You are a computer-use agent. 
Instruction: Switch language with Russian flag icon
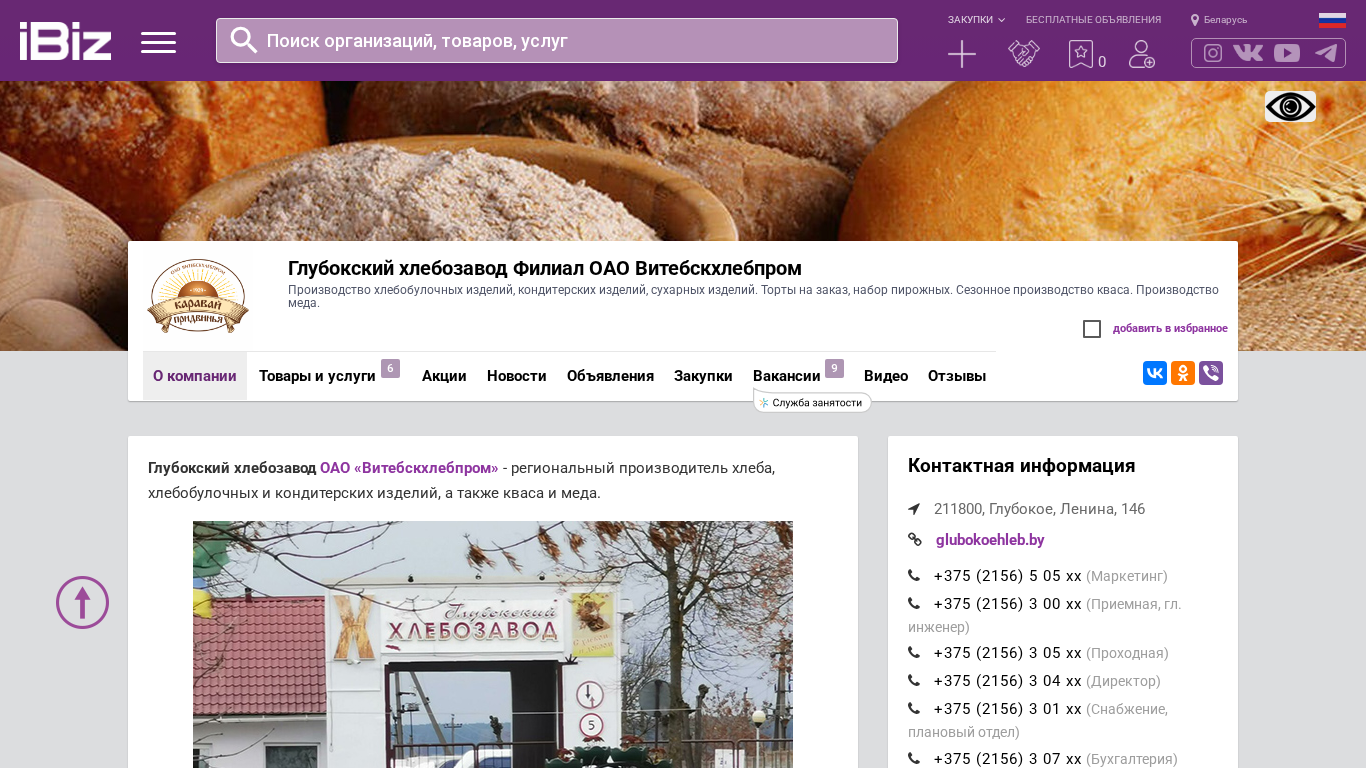pos(1332,20)
